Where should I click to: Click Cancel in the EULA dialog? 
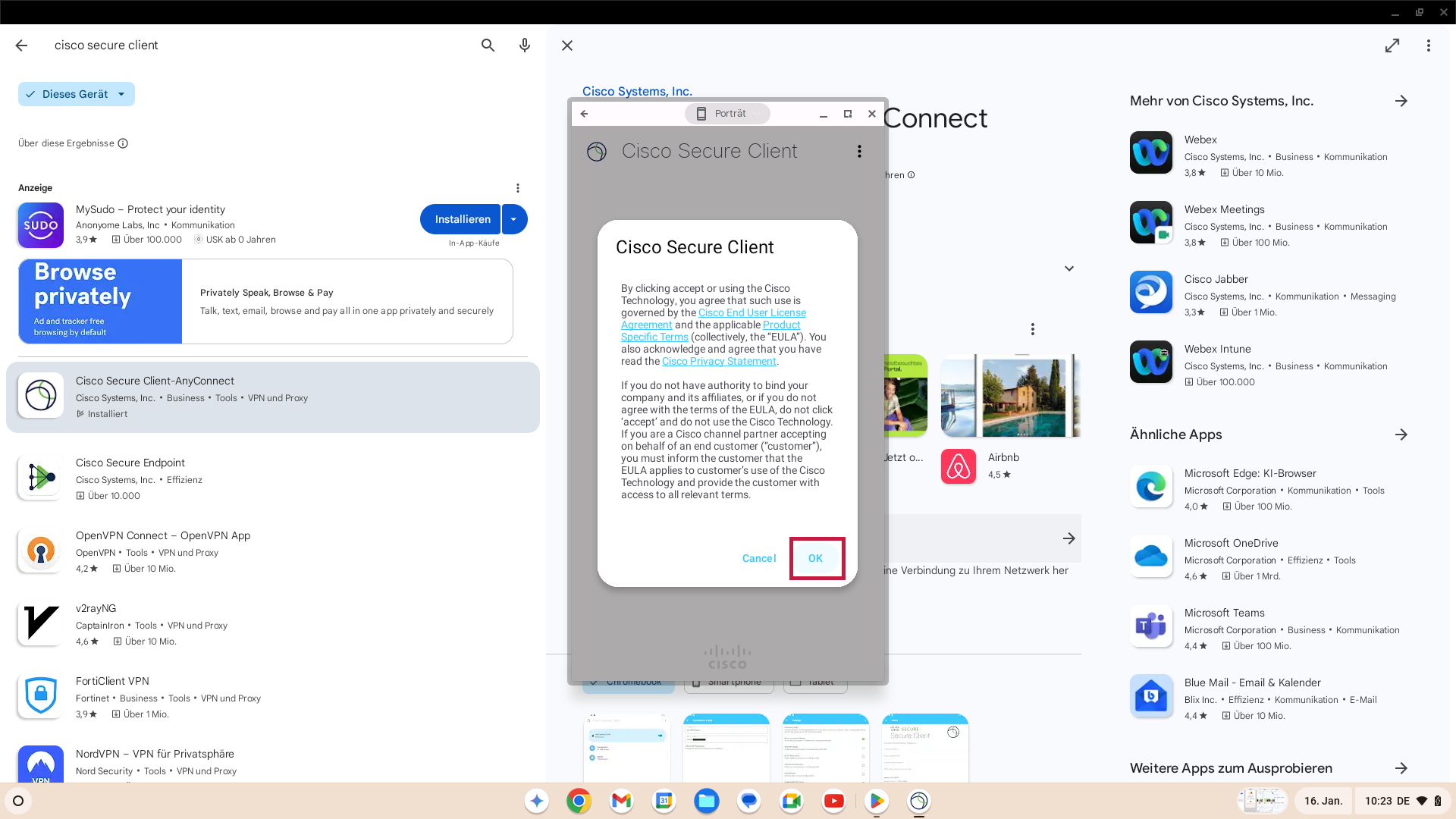[x=759, y=558]
